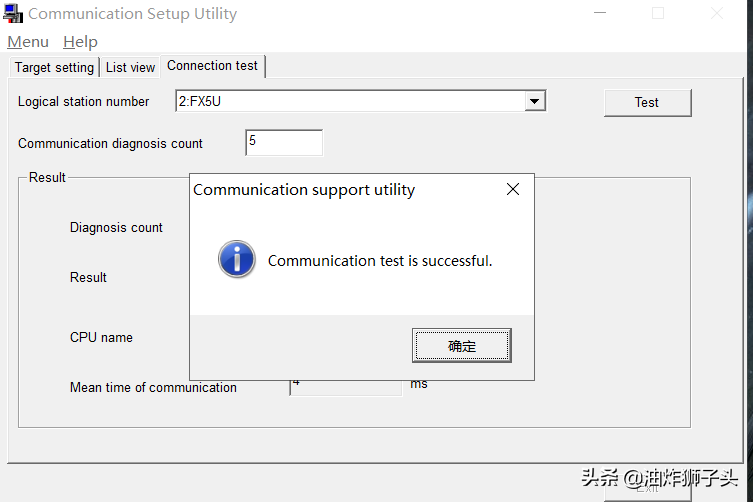Switch to the Target setting tab
The height and width of the screenshot is (502, 753).
click(x=54, y=67)
